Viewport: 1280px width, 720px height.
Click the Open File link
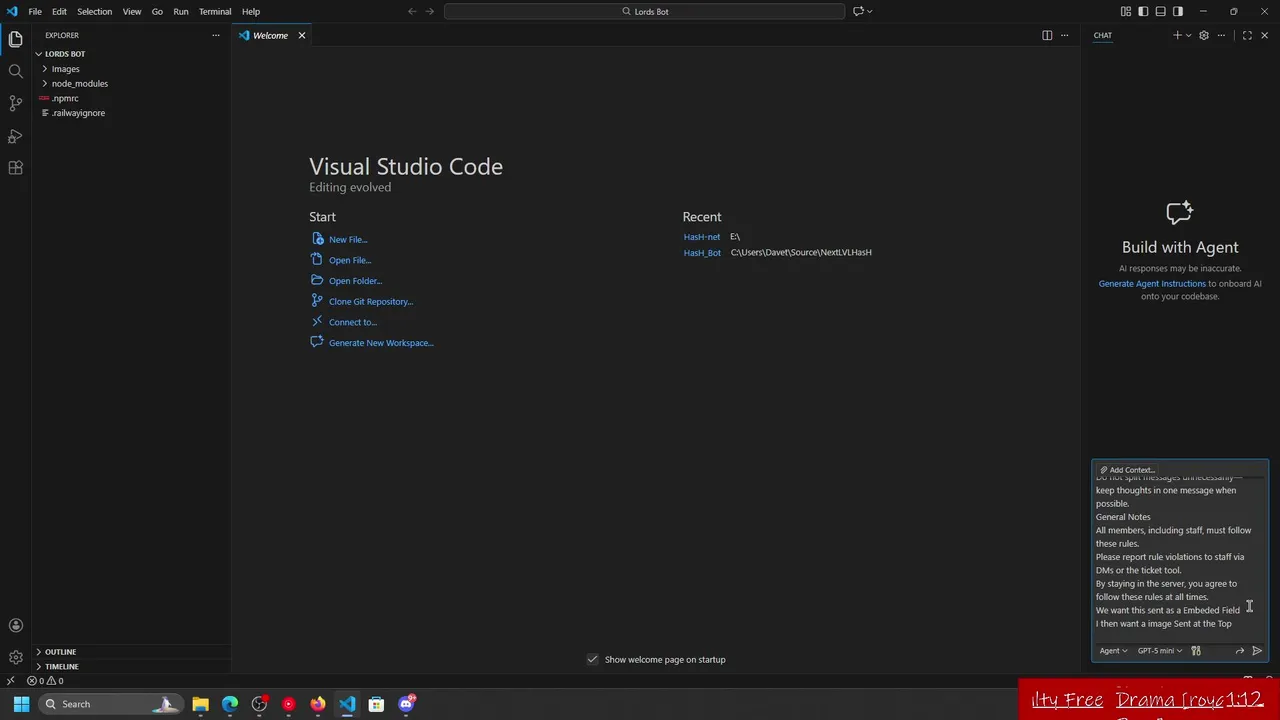click(350, 260)
